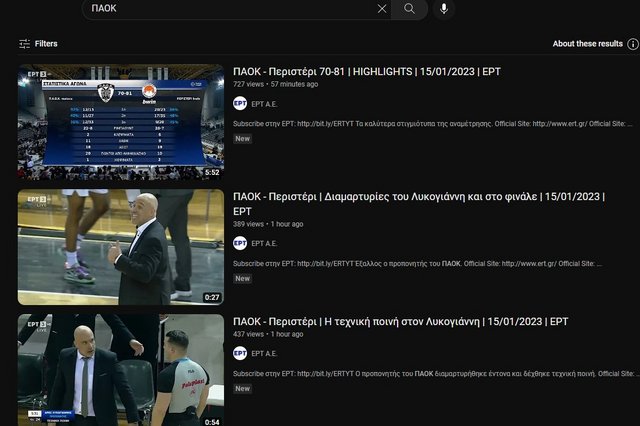The width and height of the screenshot is (640, 426).
Task: Open the 'Διαμαρτυρίες του Λυκογιάννη' video title
Action: click(419, 204)
